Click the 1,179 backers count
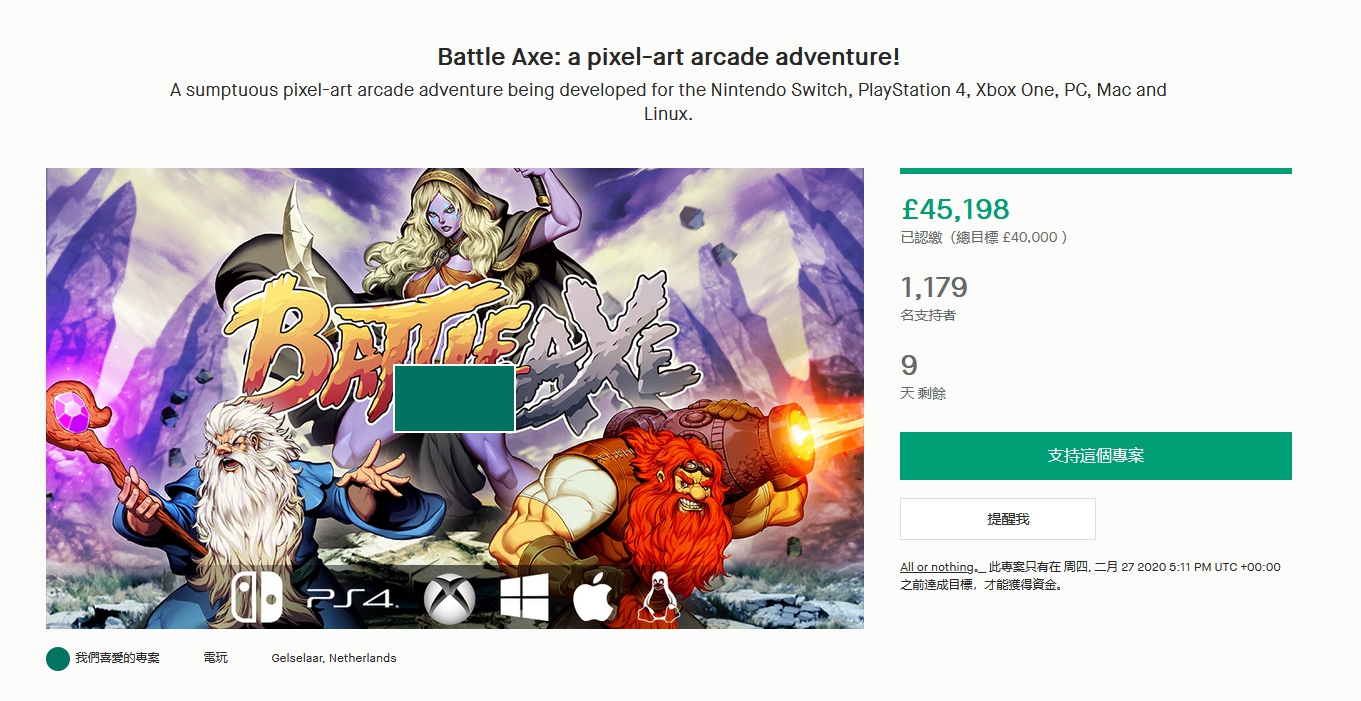Image resolution: width=1361 pixels, height=701 pixels. tap(934, 288)
